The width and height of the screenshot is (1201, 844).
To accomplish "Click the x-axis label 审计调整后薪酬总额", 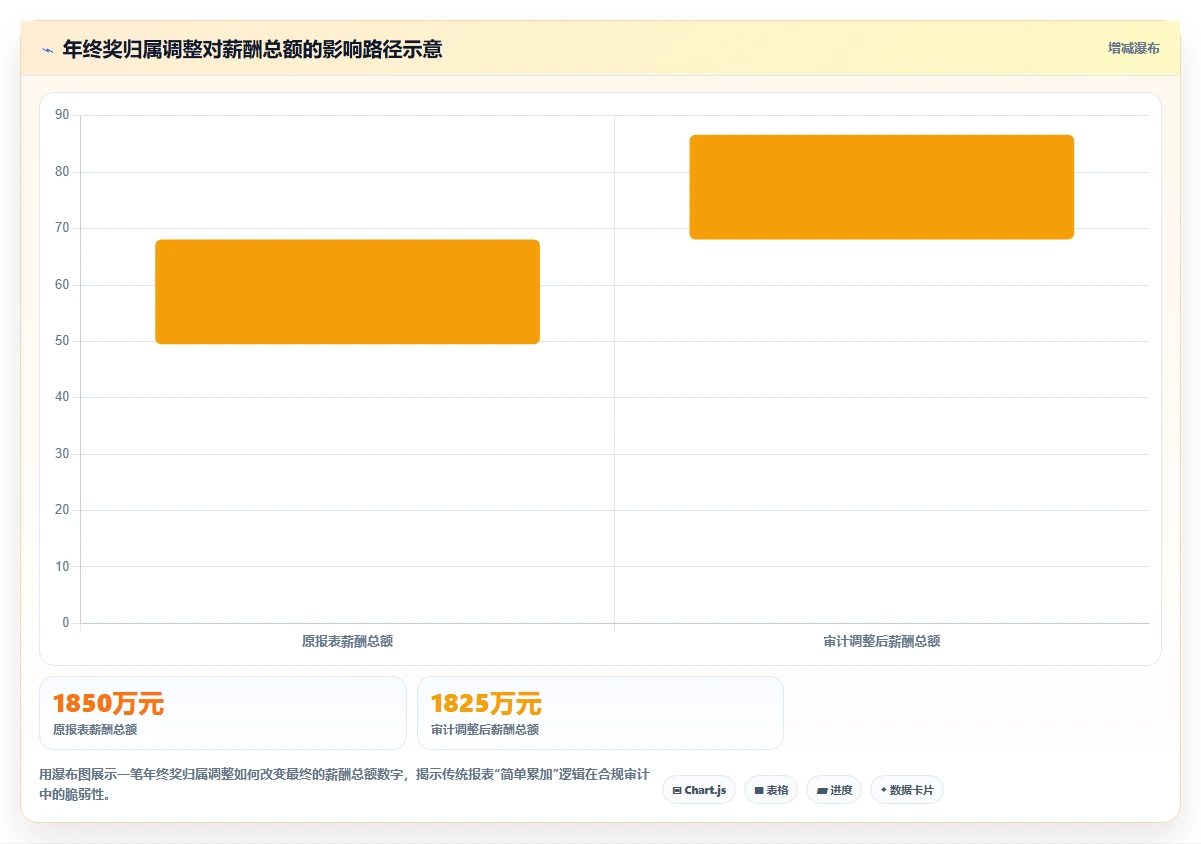I will coord(881,641).
